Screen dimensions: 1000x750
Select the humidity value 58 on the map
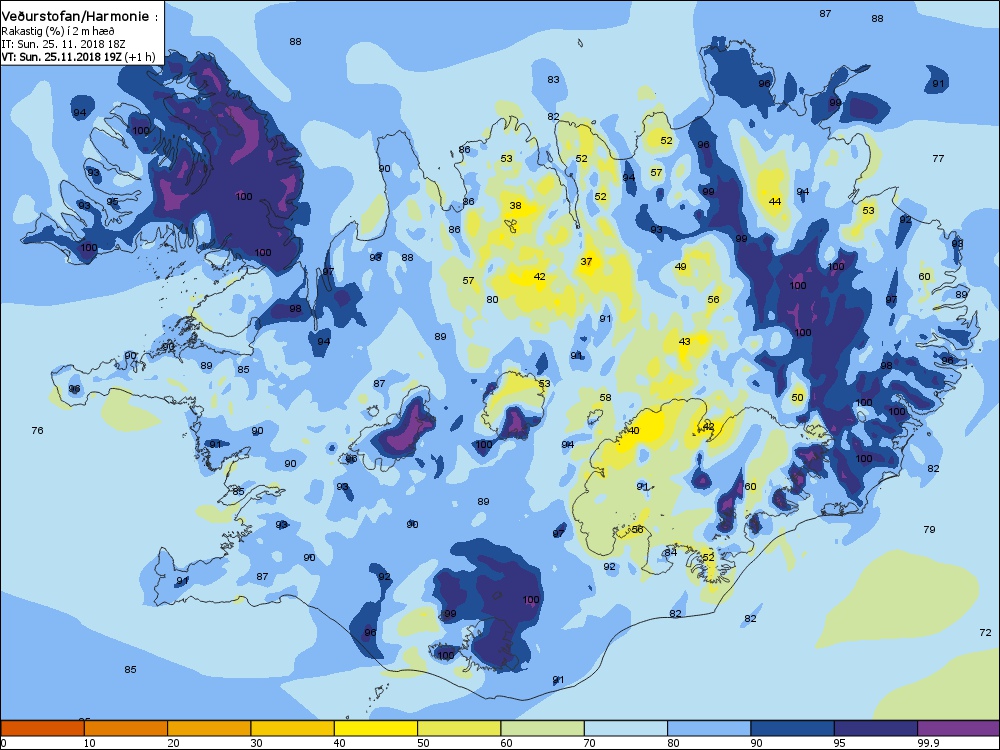pyautogui.click(x=605, y=398)
